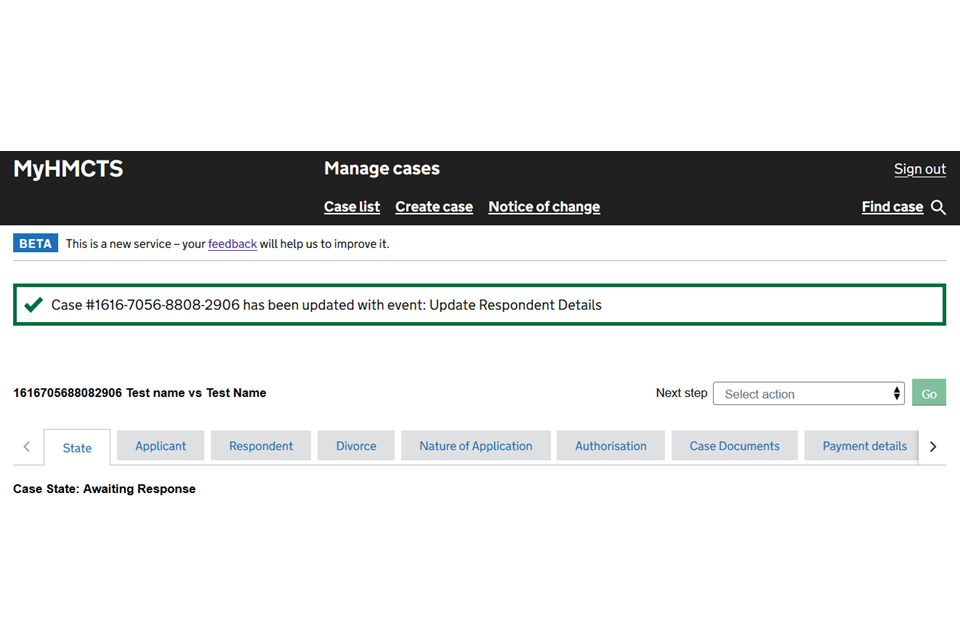Click the Sign out link

pyautogui.click(x=919, y=169)
